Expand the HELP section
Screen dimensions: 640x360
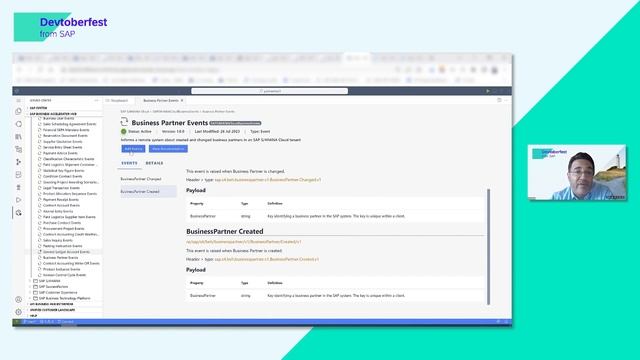pos(33,316)
